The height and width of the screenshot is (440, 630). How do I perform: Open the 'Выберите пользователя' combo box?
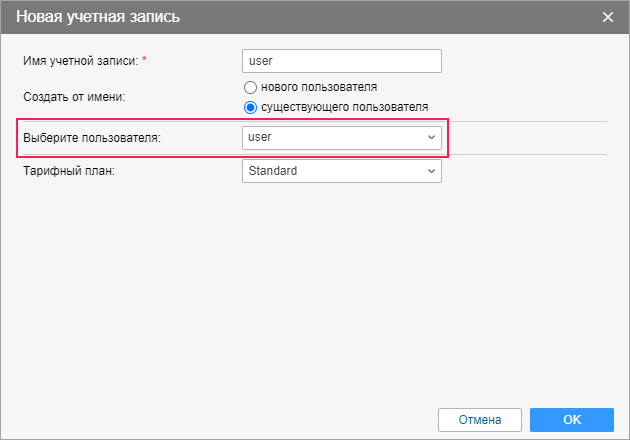pyautogui.click(x=341, y=137)
